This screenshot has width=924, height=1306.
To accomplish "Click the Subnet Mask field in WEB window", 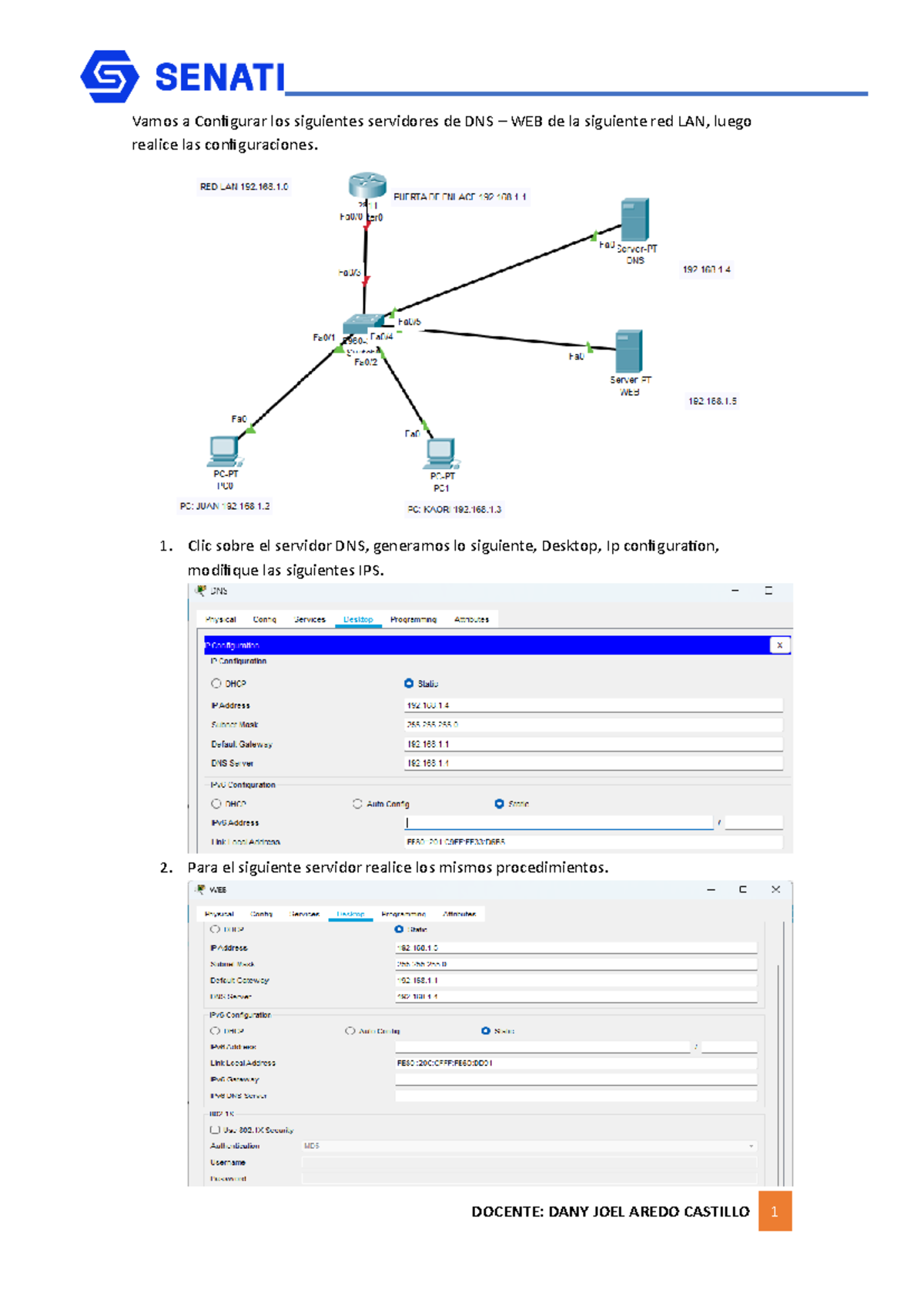I will [576, 964].
